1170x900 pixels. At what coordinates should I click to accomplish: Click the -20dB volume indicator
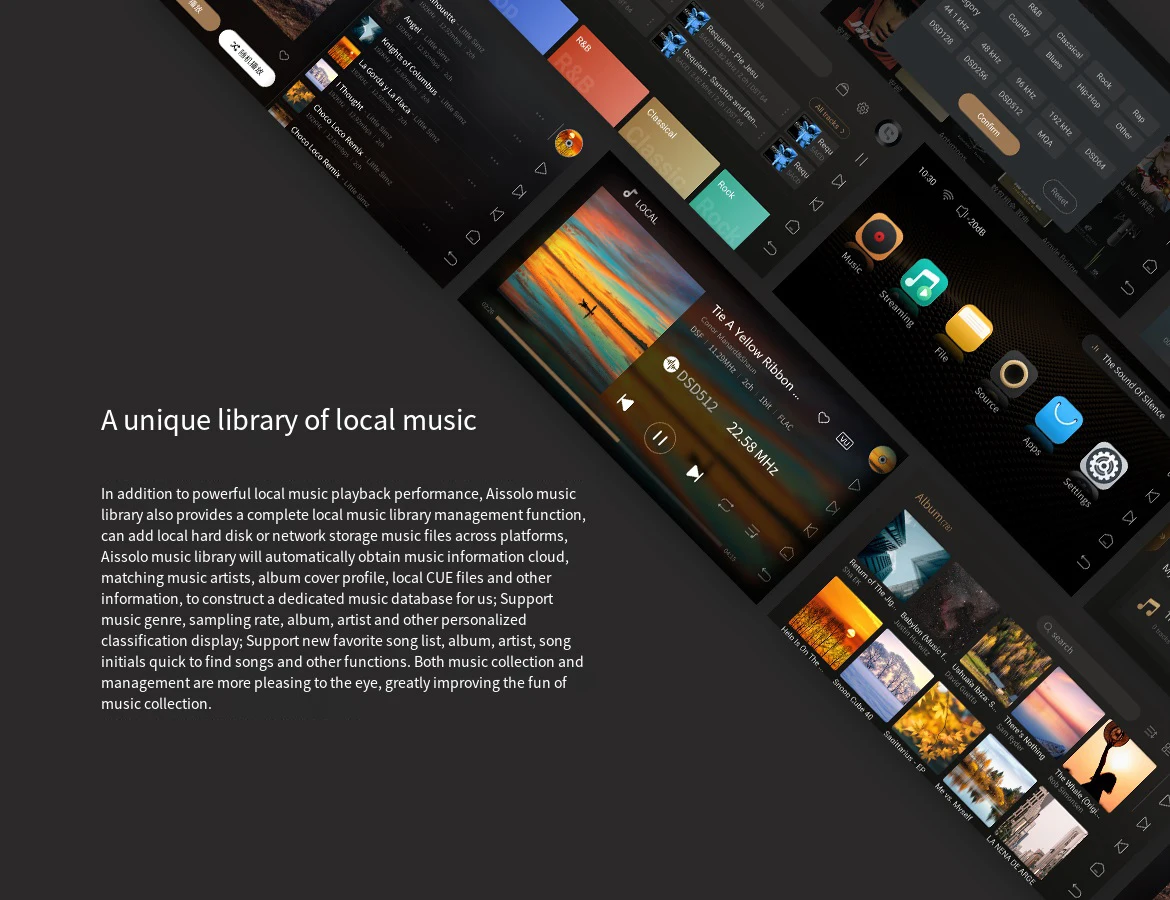tap(972, 221)
